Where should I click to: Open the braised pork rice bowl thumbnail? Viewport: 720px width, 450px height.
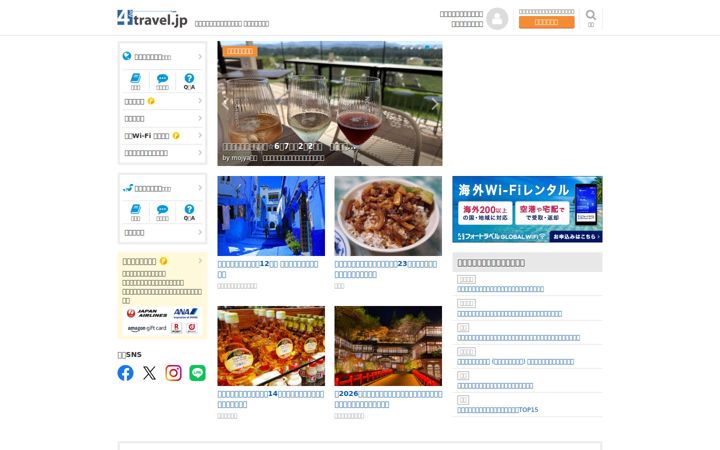pos(388,216)
